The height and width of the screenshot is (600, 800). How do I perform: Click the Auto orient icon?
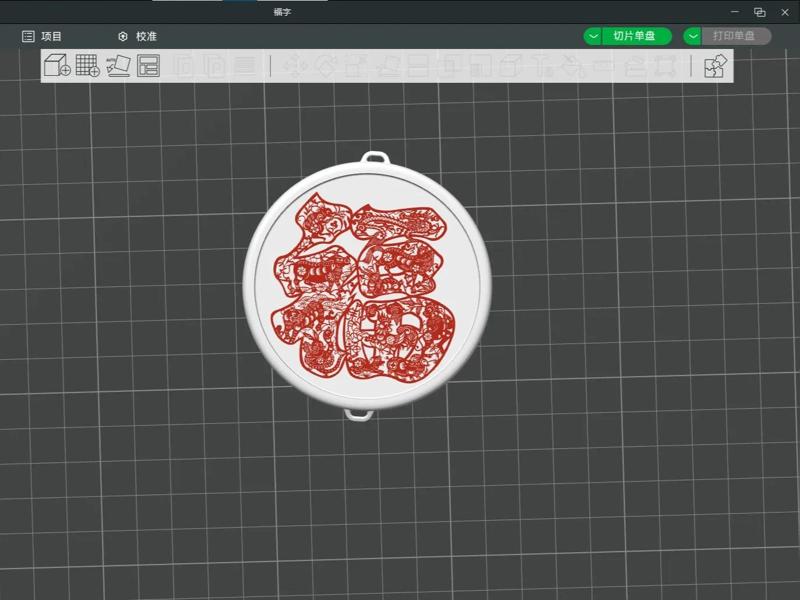tap(118, 66)
